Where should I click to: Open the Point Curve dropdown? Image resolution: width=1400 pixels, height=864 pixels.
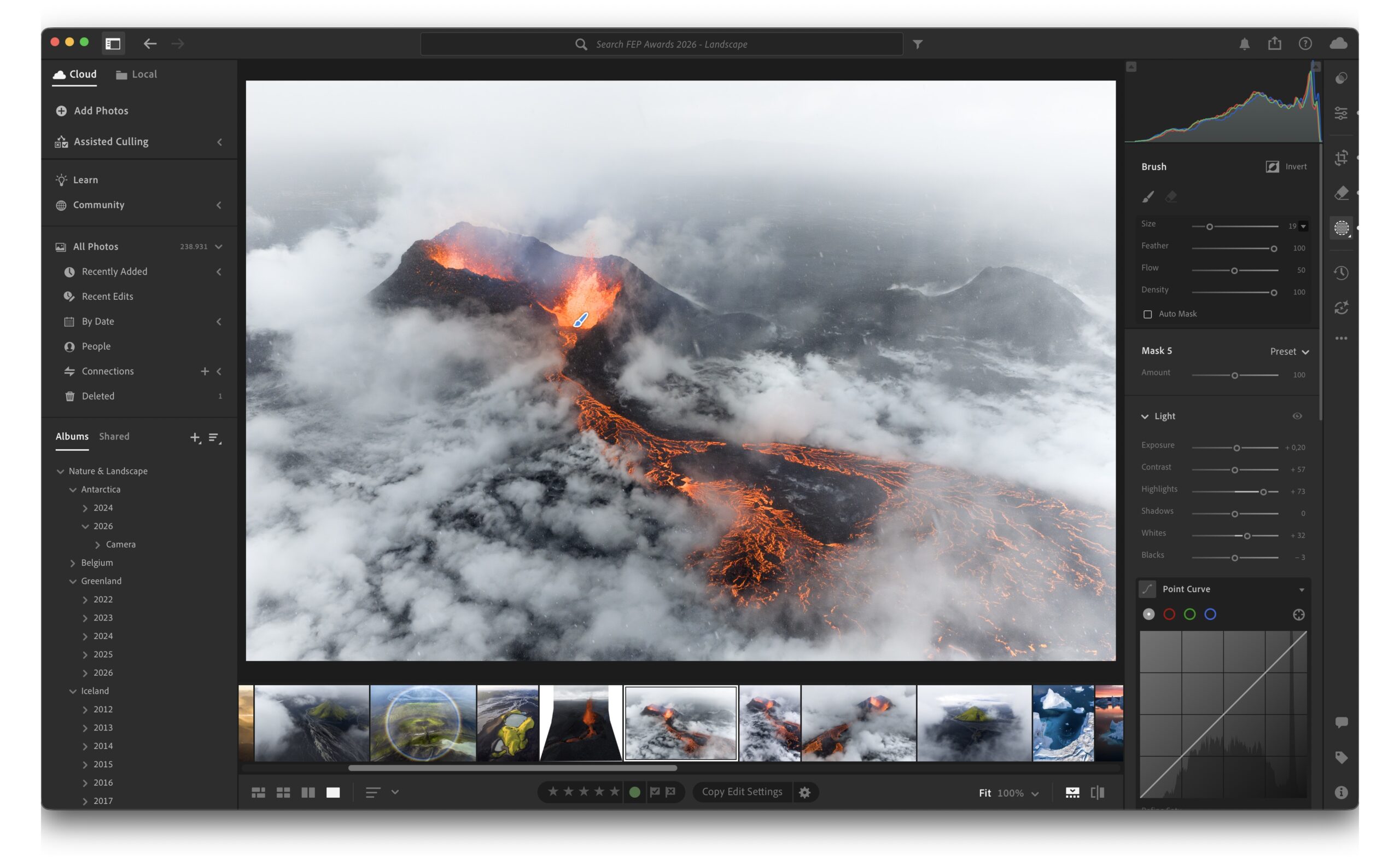pyautogui.click(x=1301, y=589)
